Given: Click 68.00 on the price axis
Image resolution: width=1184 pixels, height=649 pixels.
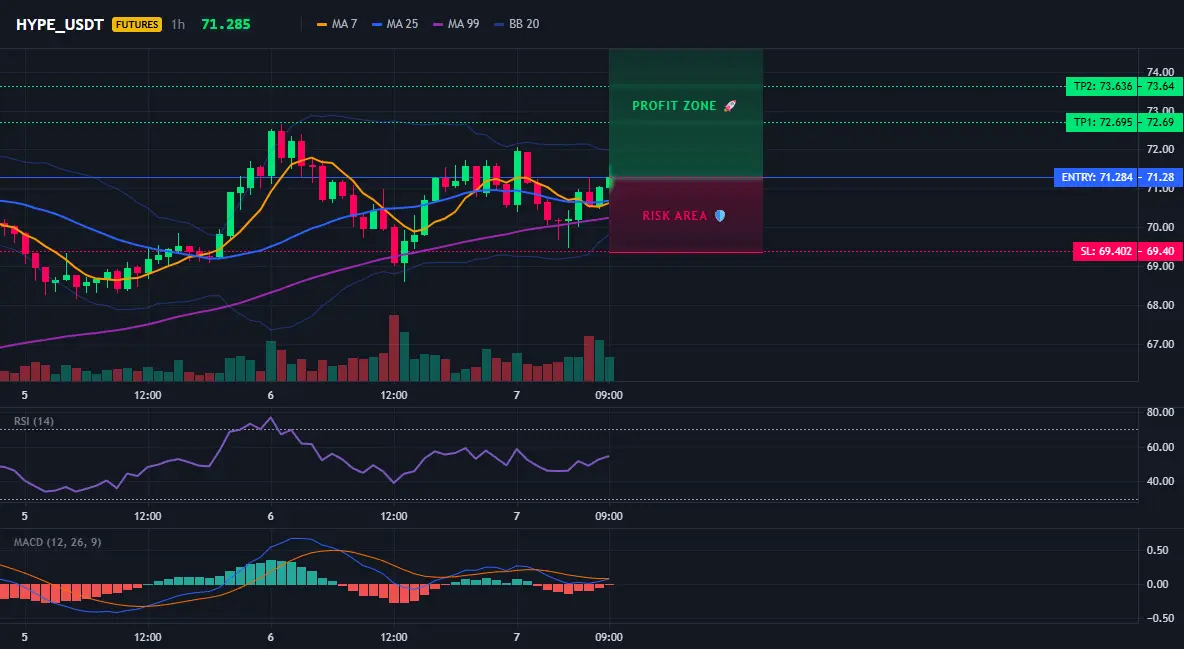Looking at the screenshot, I should coord(1160,305).
